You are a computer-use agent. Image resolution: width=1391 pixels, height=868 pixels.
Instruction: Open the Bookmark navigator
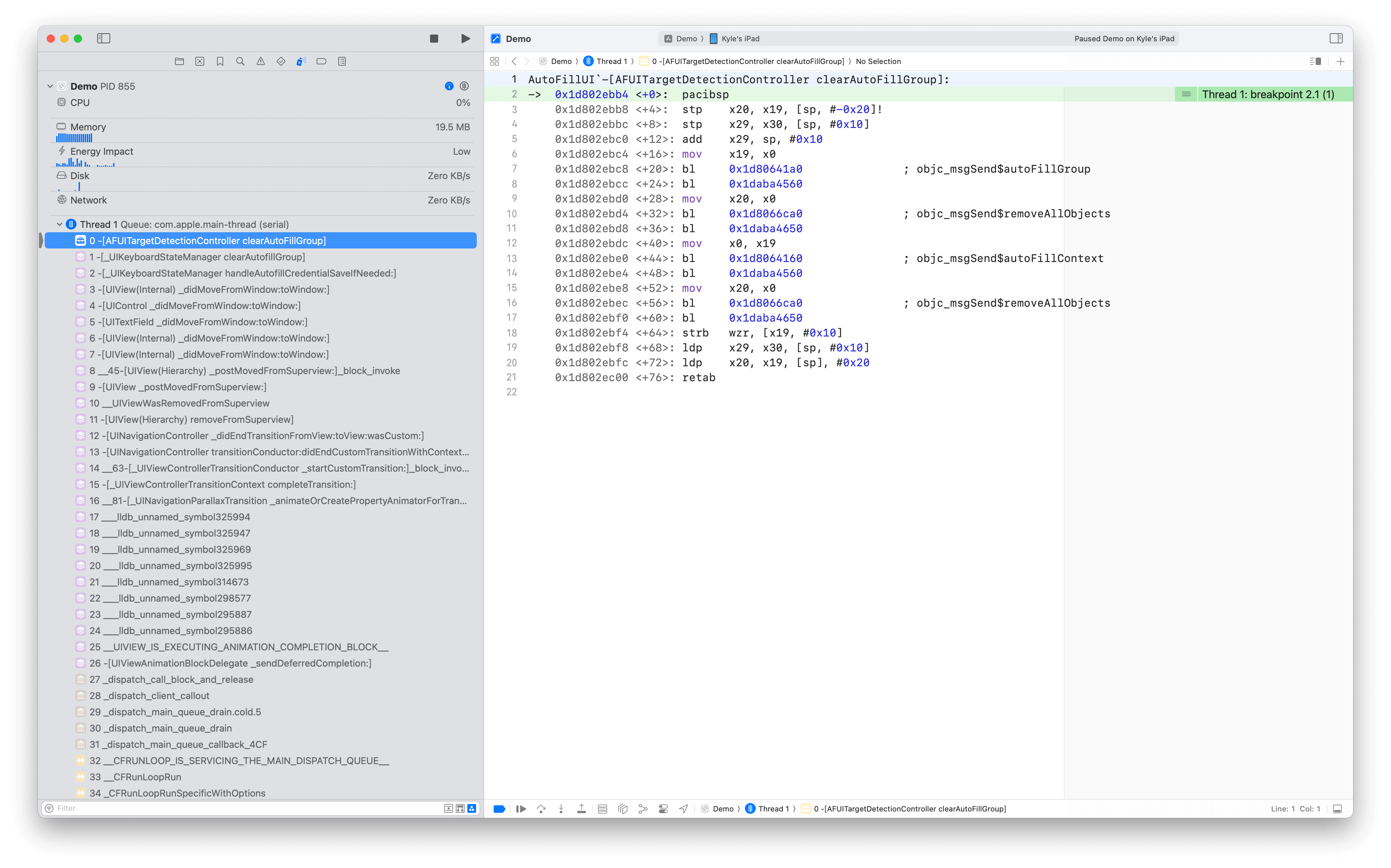tap(220, 61)
